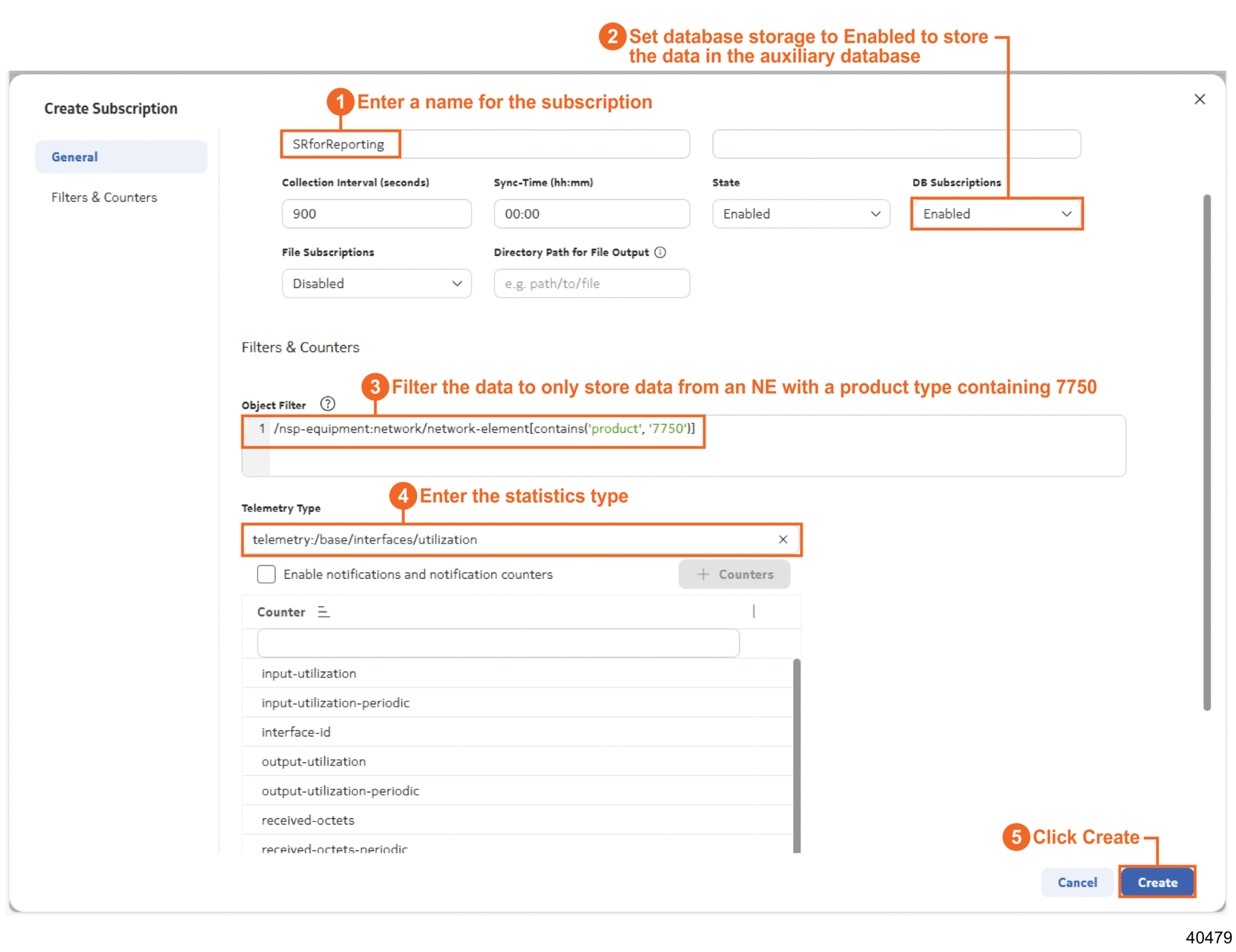1236x952 pixels.
Task: Click the Create button
Action: click(x=1156, y=882)
